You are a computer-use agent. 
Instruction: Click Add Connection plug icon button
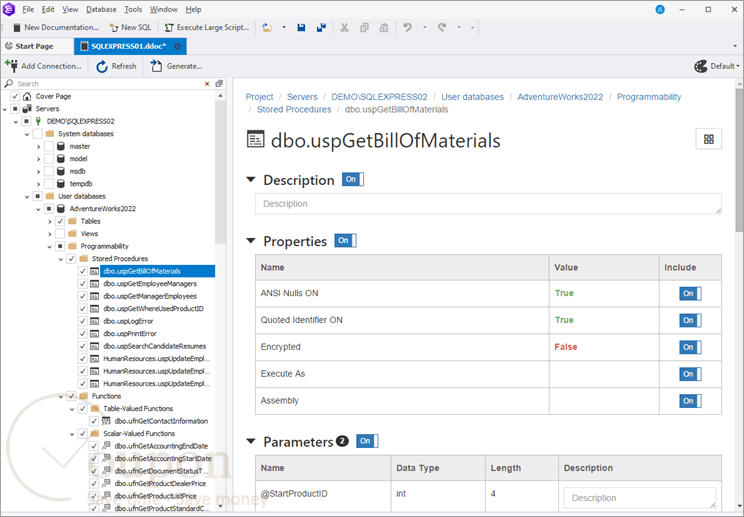tap(44, 66)
